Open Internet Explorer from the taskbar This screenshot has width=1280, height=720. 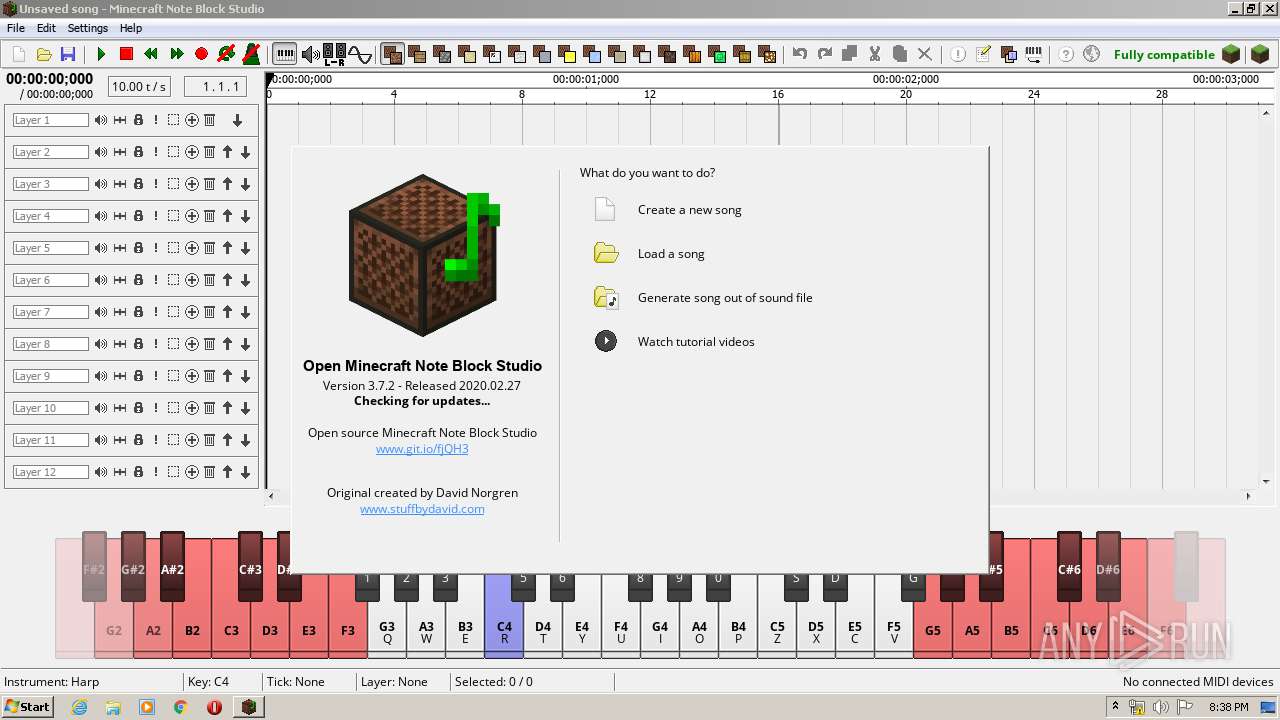[79, 707]
